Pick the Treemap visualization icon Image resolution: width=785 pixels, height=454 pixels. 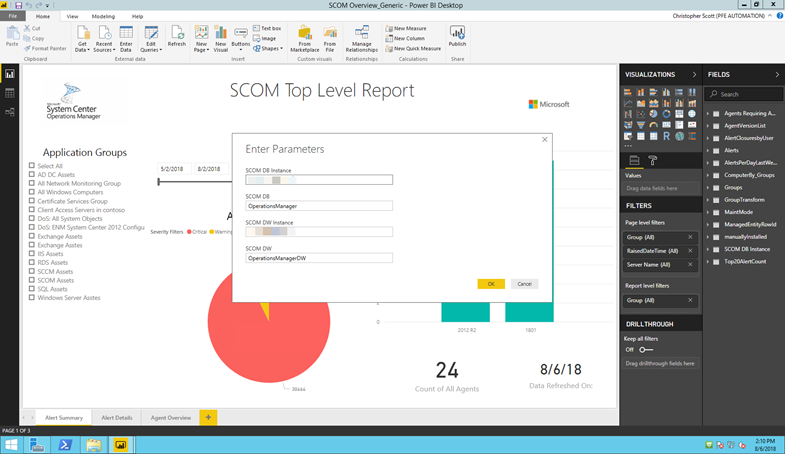(679, 114)
